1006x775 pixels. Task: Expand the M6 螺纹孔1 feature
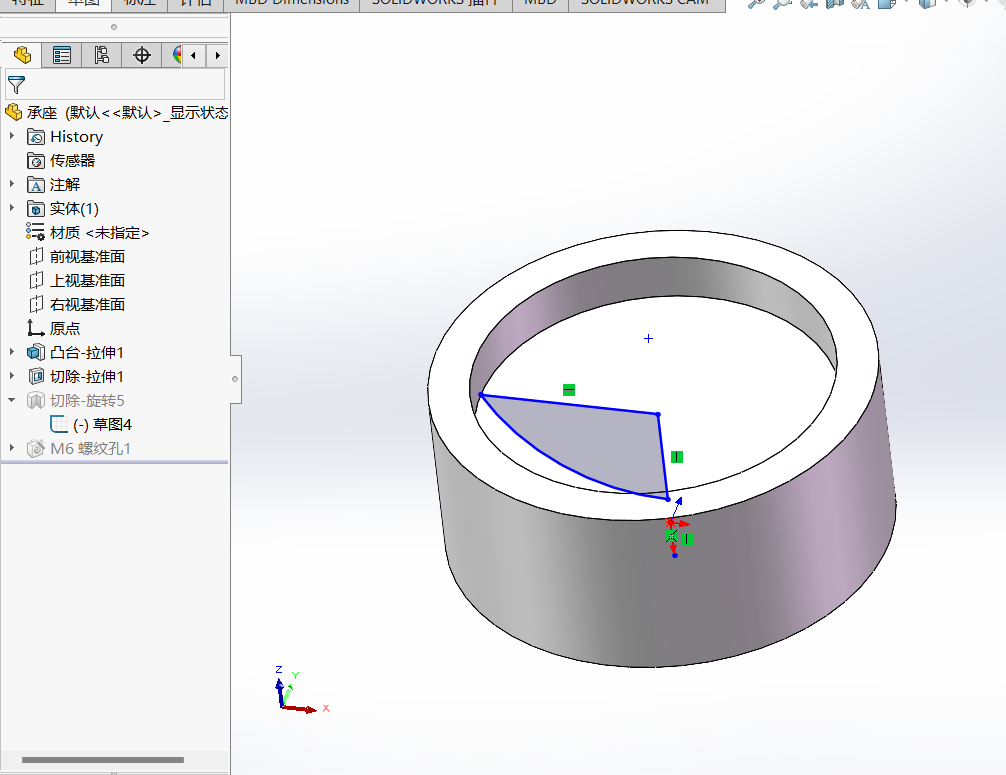pyautogui.click(x=12, y=448)
